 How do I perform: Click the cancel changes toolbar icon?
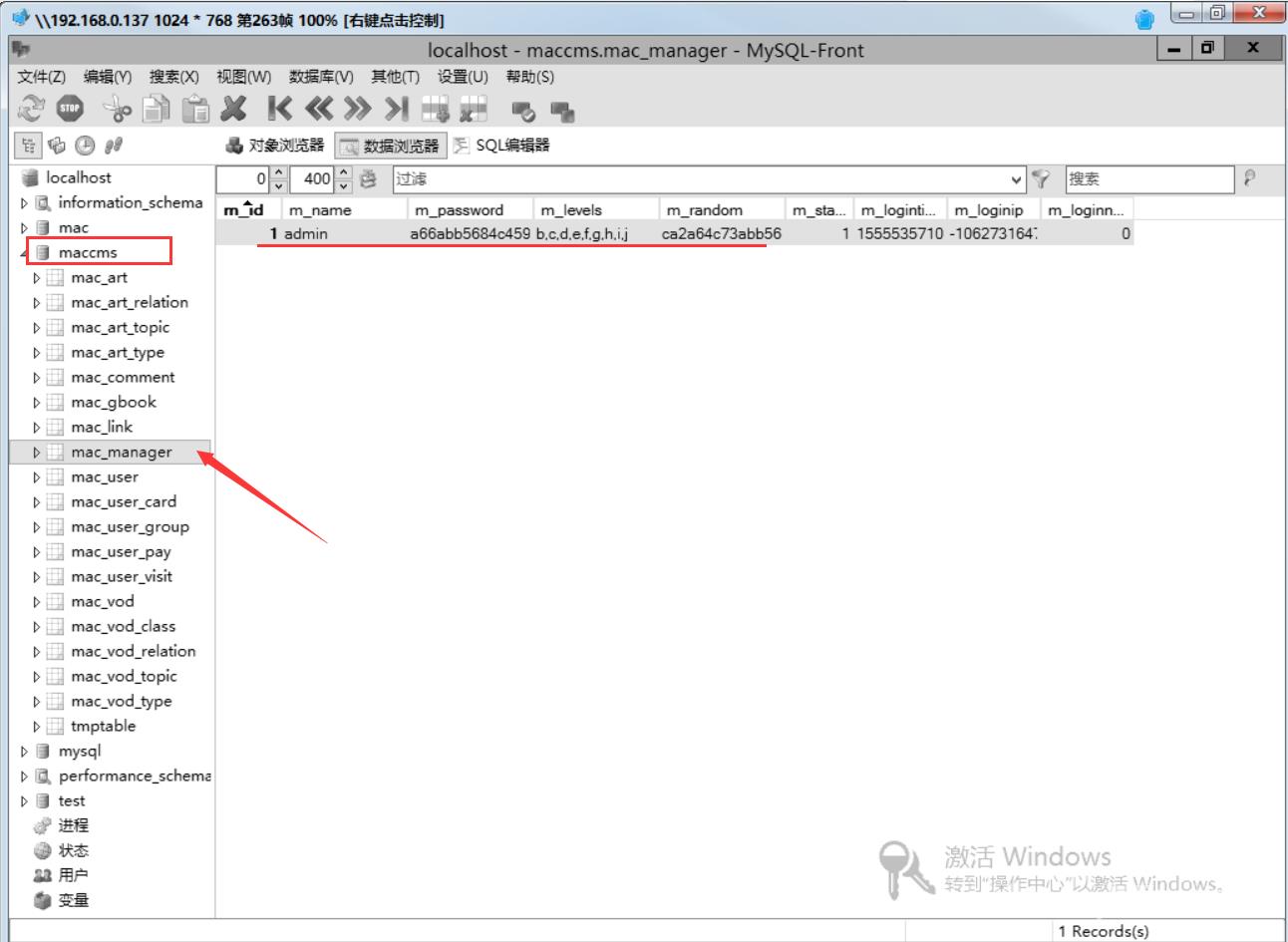click(x=562, y=111)
